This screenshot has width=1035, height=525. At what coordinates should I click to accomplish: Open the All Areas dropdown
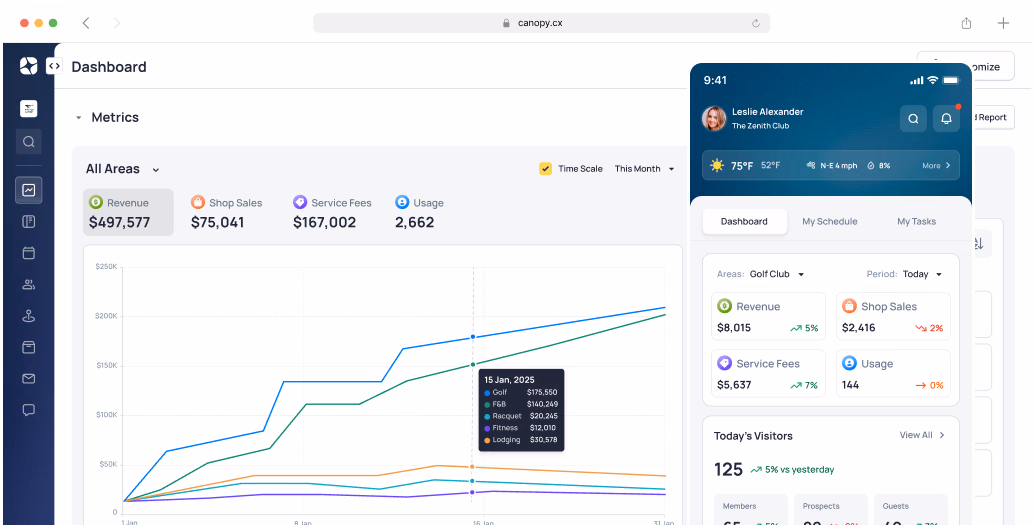pos(123,169)
